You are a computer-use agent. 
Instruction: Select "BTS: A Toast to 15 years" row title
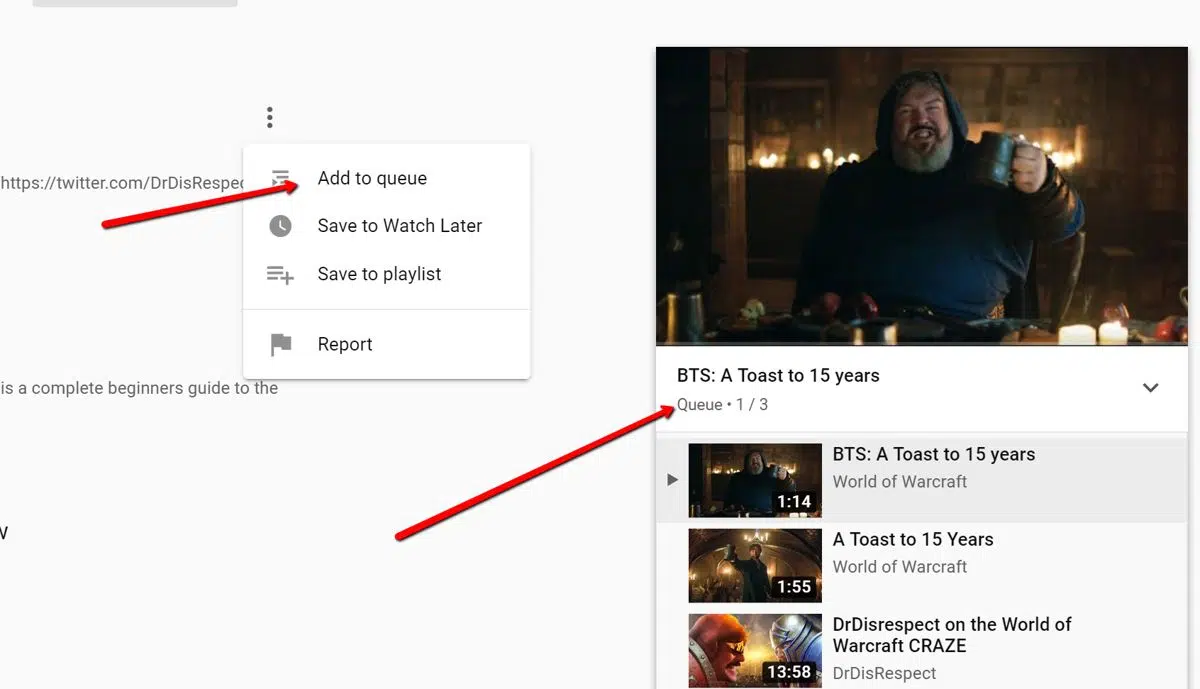coord(934,454)
